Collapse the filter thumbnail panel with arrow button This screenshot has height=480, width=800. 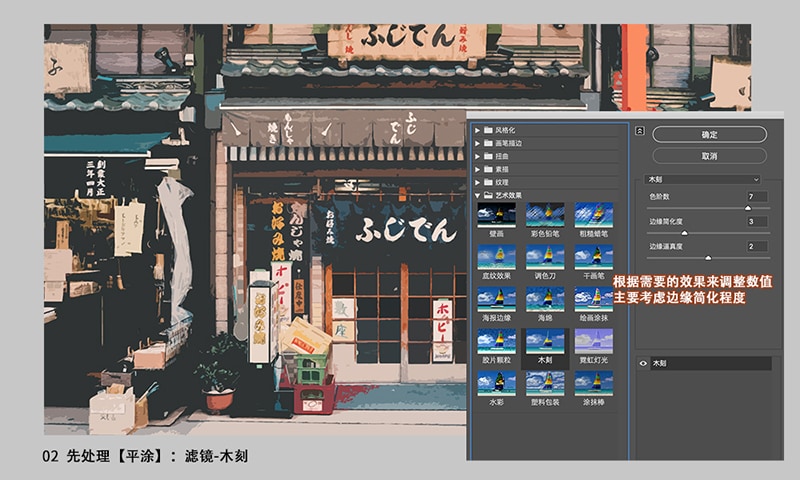[639, 130]
